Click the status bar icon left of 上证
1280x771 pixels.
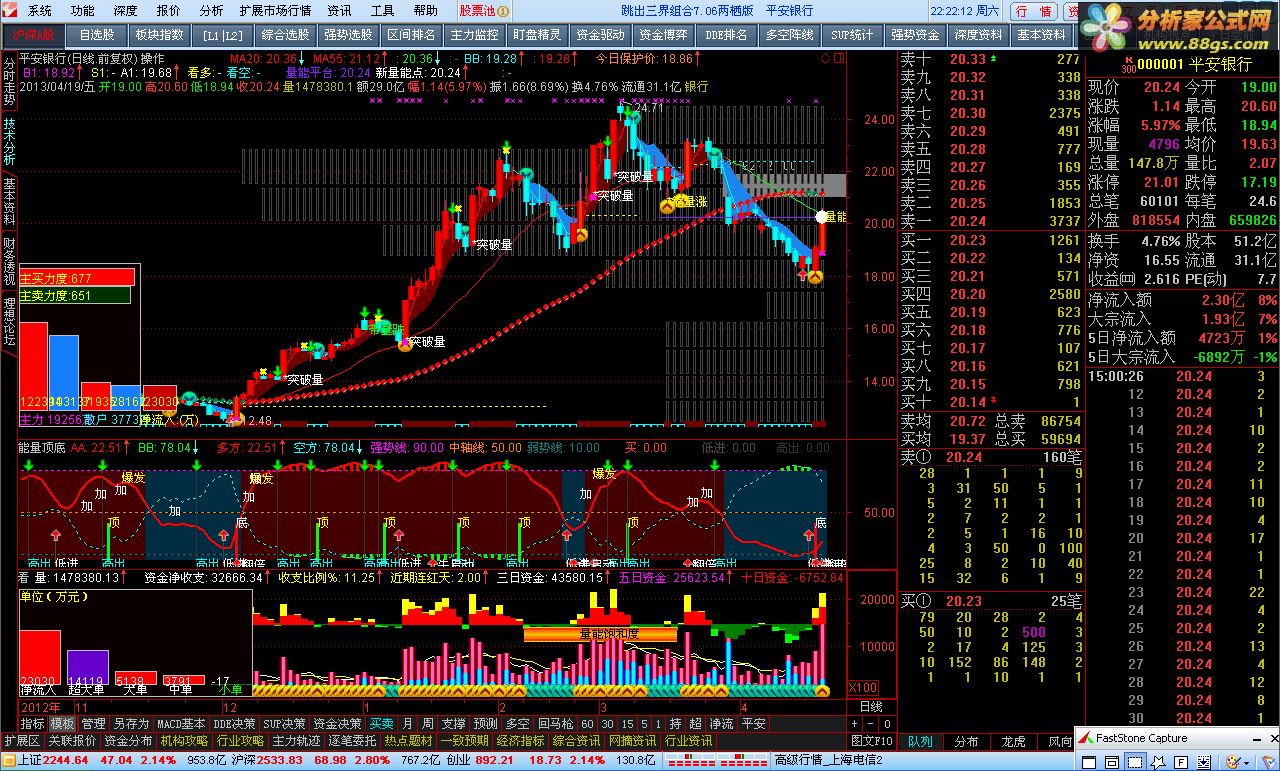9,760
